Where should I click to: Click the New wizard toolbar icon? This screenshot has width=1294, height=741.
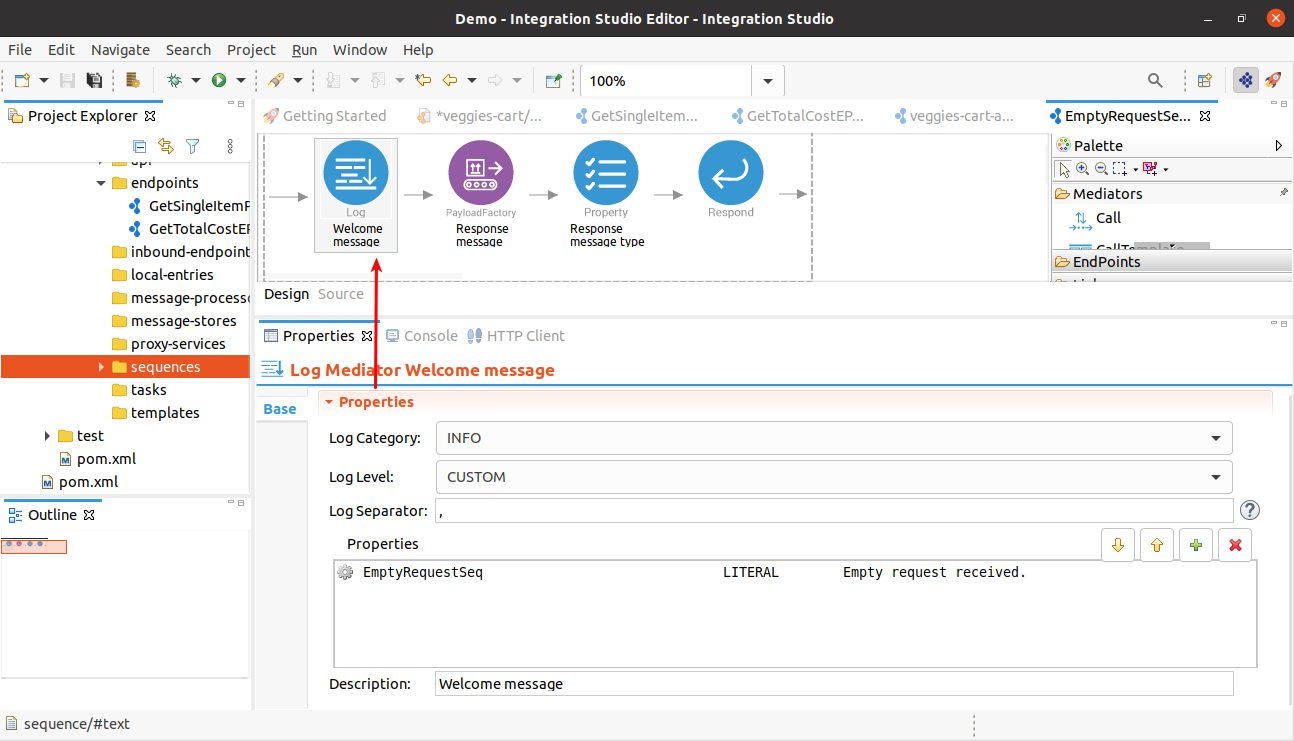tap(22, 81)
